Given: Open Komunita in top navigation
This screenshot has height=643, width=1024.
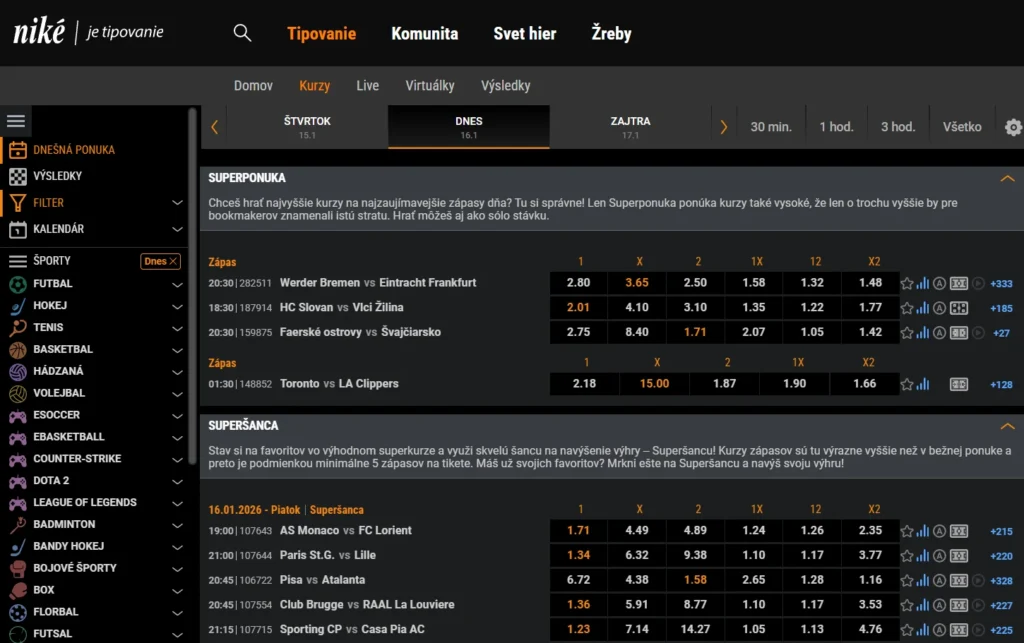Looking at the screenshot, I should click(424, 33).
